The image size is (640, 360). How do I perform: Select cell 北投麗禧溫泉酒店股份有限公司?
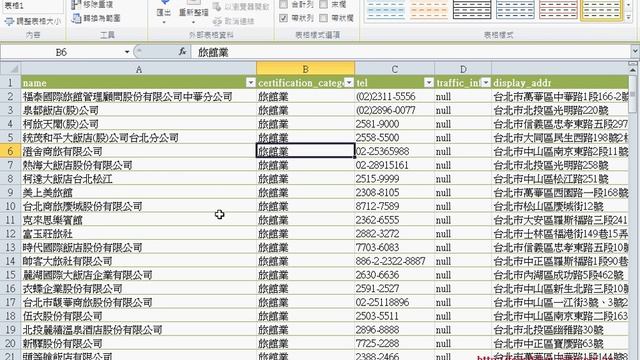(139, 329)
